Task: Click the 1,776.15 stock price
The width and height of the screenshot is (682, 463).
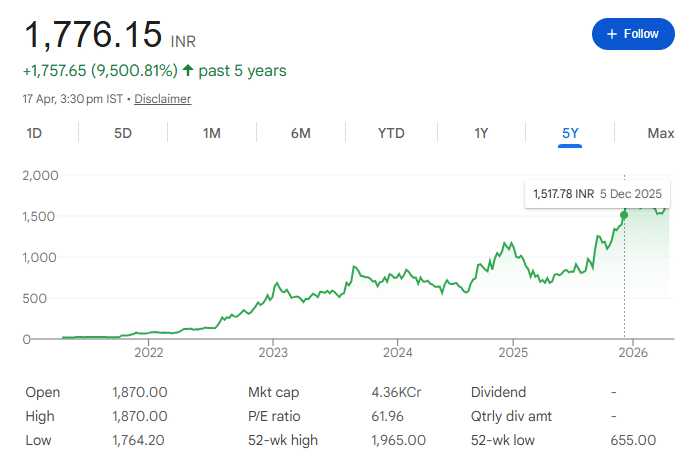Action: 93,34
